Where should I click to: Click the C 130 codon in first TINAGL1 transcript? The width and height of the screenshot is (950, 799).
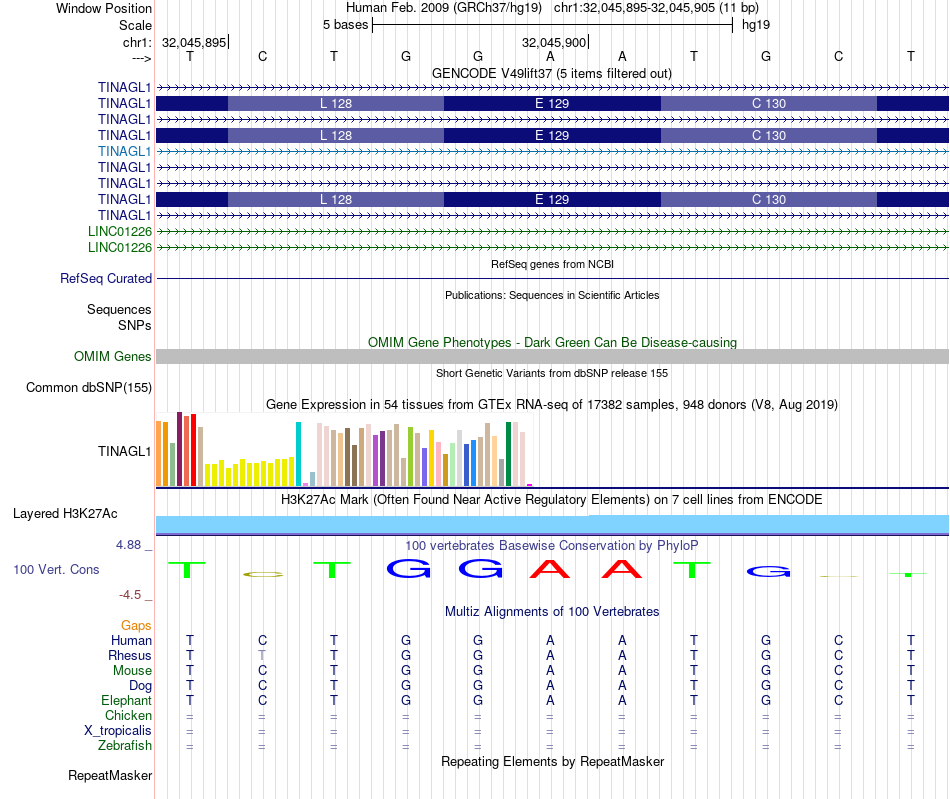pos(769,104)
